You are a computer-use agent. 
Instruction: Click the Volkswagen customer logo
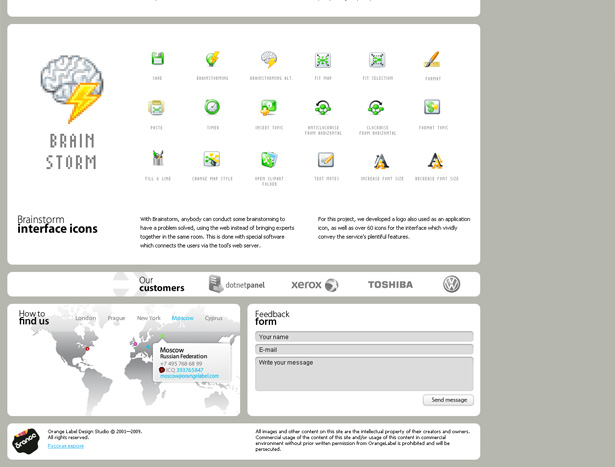coord(451,284)
